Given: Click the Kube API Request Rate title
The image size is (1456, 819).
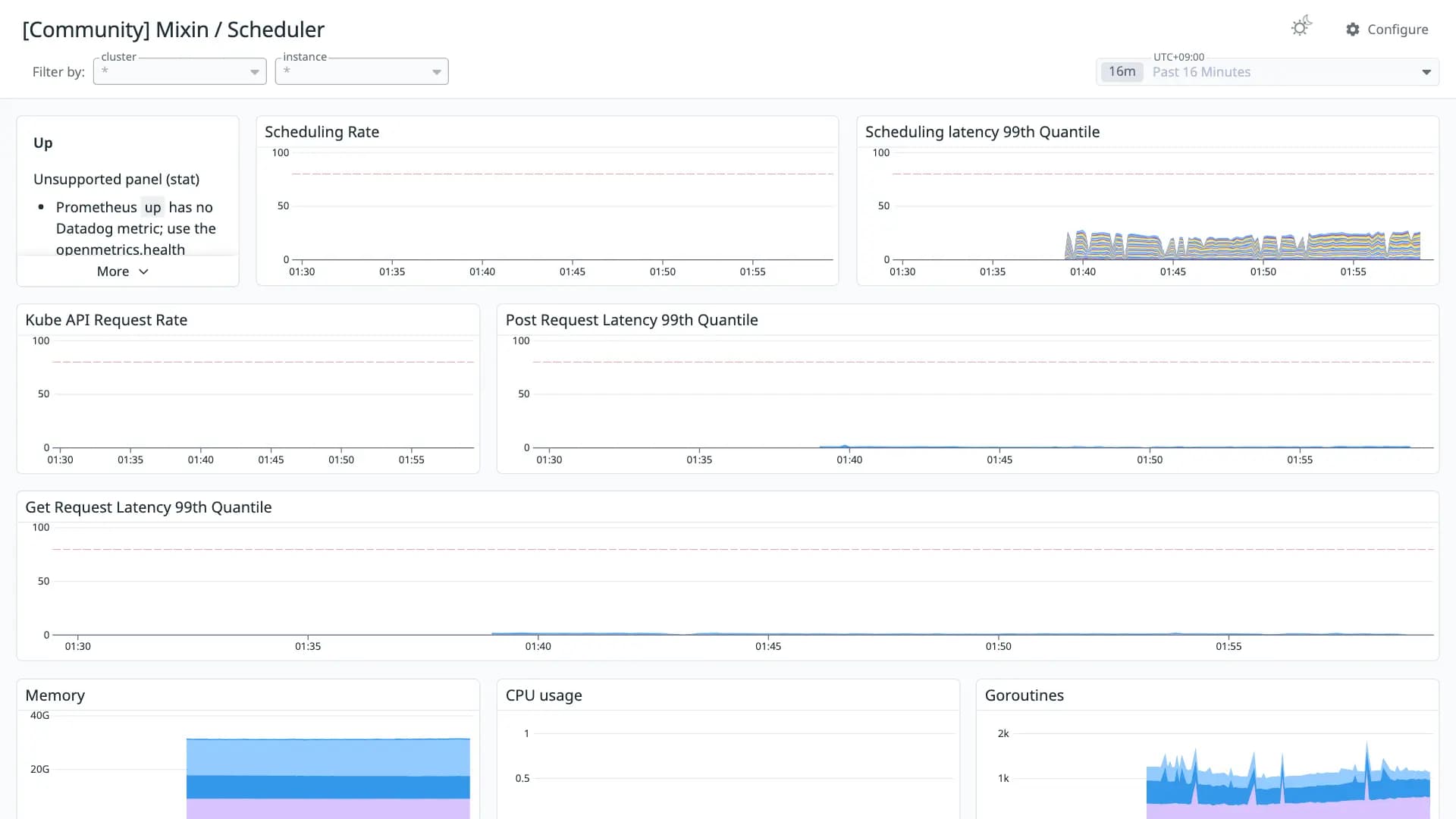Looking at the screenshot, I should click(106, 320).
